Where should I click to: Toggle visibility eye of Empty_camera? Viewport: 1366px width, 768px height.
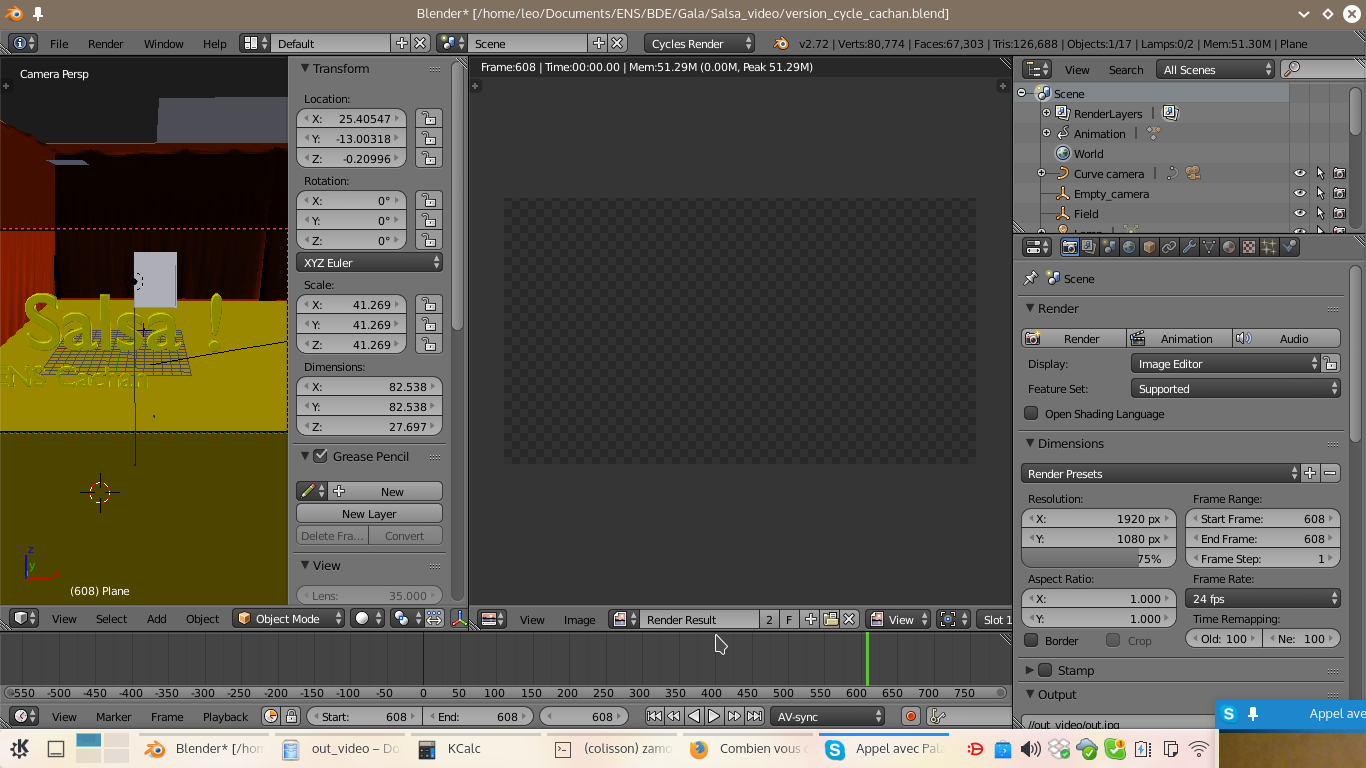pyautogui.click(x=1299, y=193)
